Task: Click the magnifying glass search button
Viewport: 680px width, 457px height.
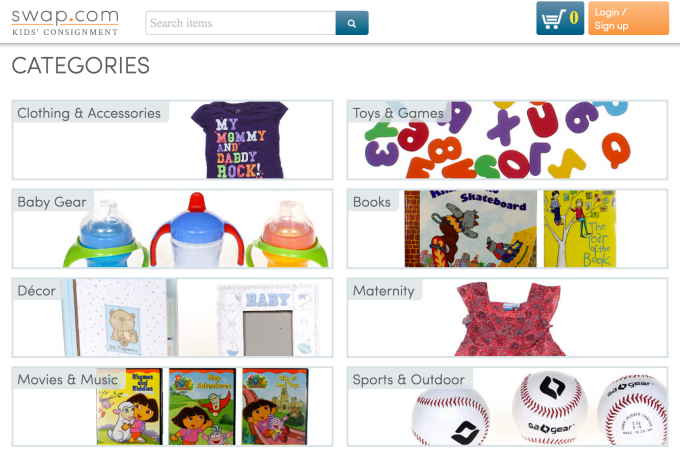Action: 352,23
